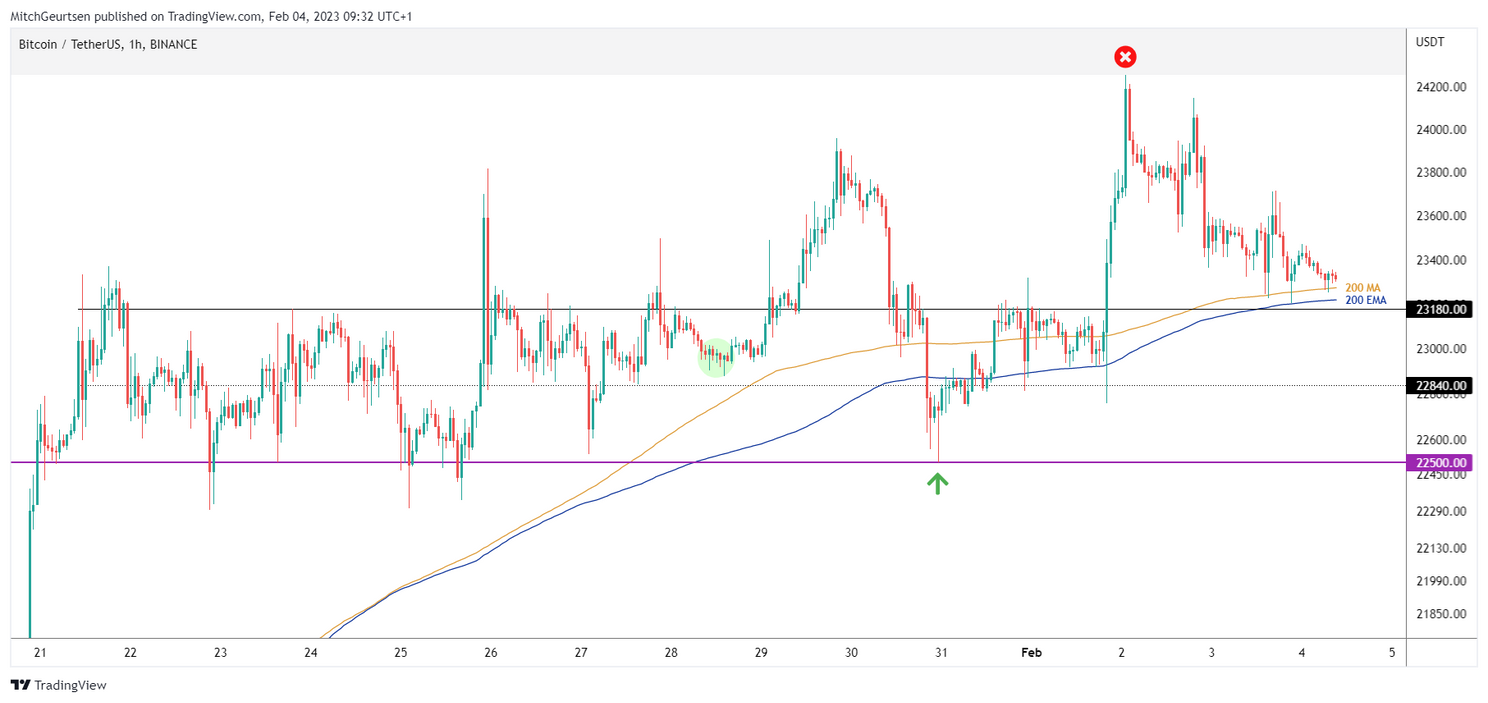This screenshot has height=703, width=1488.
Task: Click the MitchGeurtsen author name
Action: 47,16
